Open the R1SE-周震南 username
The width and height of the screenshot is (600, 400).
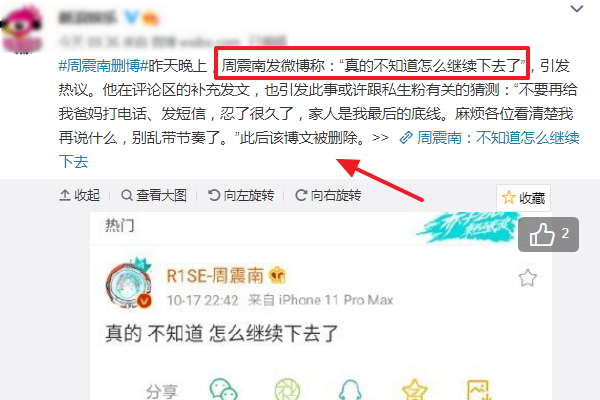coord(215,276)
